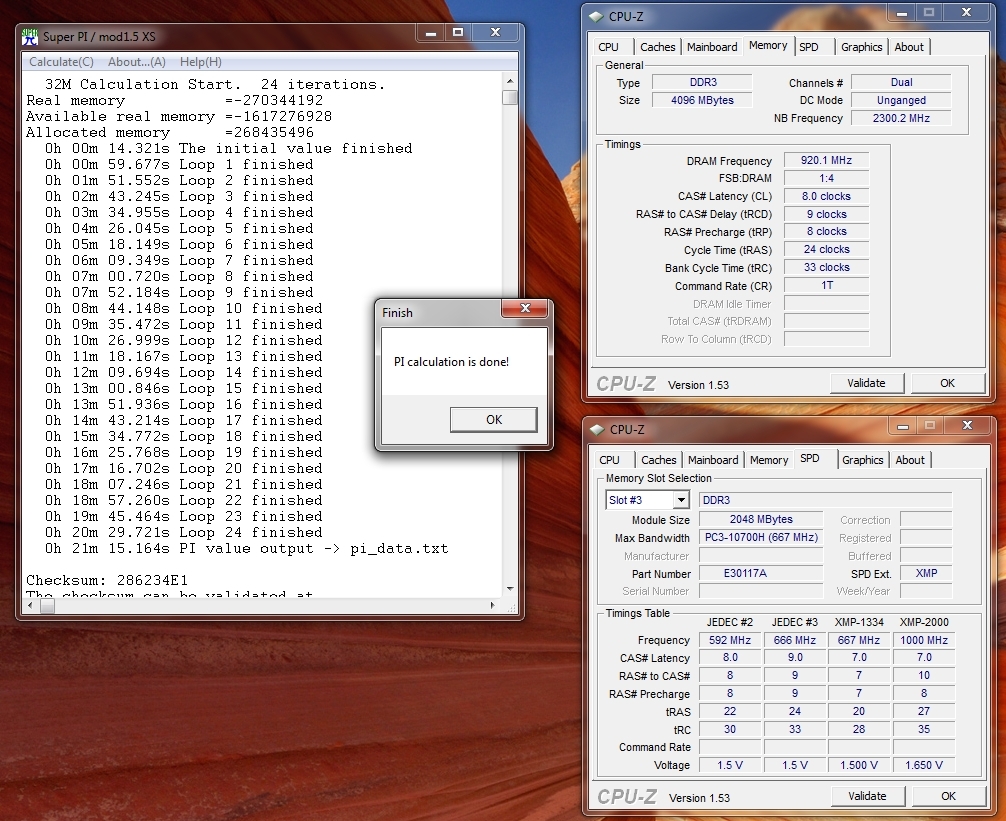Viewport: 1006px width, 821px height.
Task: Open the Help(H) menu
Action: click(200, 62)
